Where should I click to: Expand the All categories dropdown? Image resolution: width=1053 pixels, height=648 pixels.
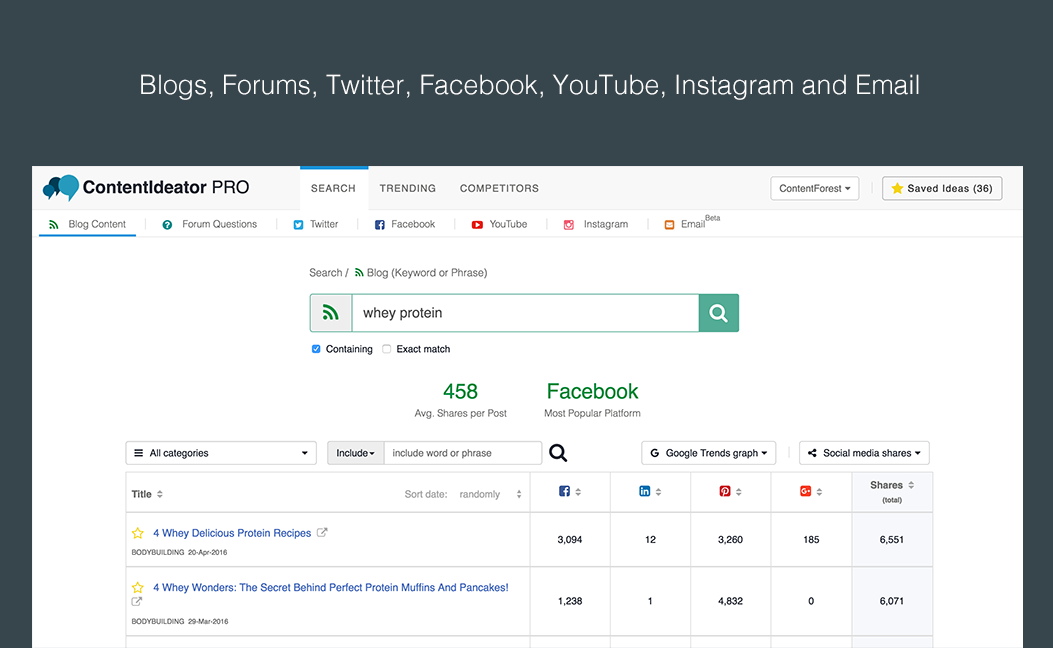(221, 453)
